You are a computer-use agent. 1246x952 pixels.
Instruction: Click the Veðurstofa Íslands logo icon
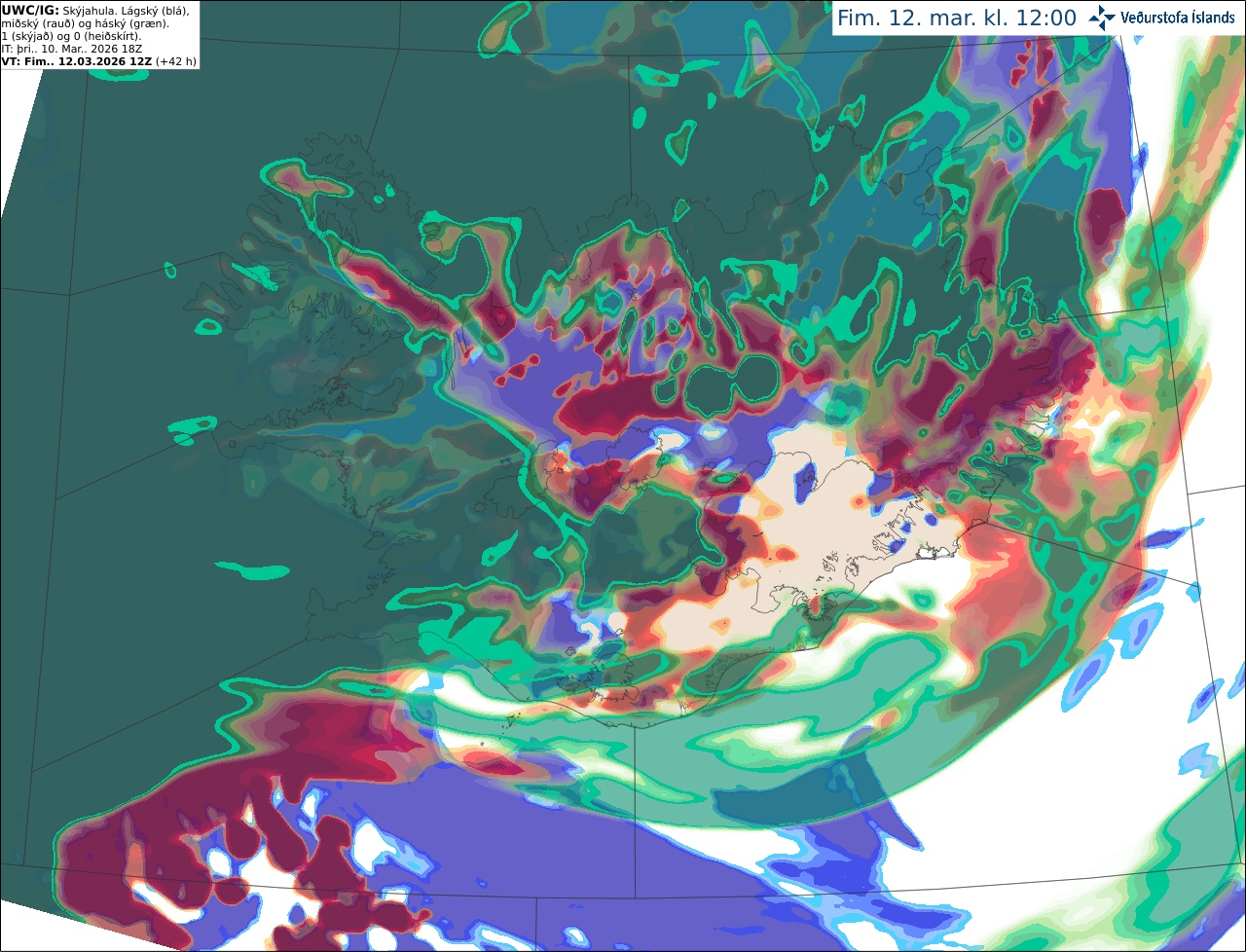[x=1102, y=18]
